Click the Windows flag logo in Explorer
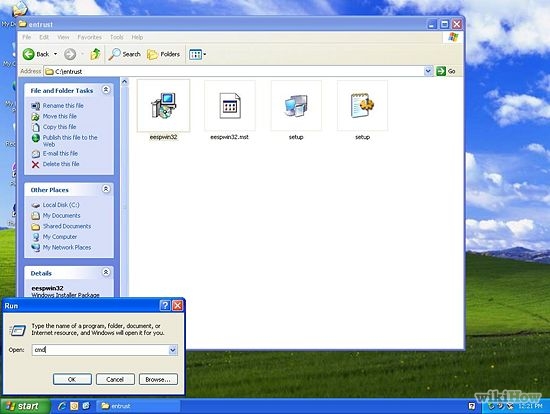Screen dimensions: 550x414 tap(453, 37)
